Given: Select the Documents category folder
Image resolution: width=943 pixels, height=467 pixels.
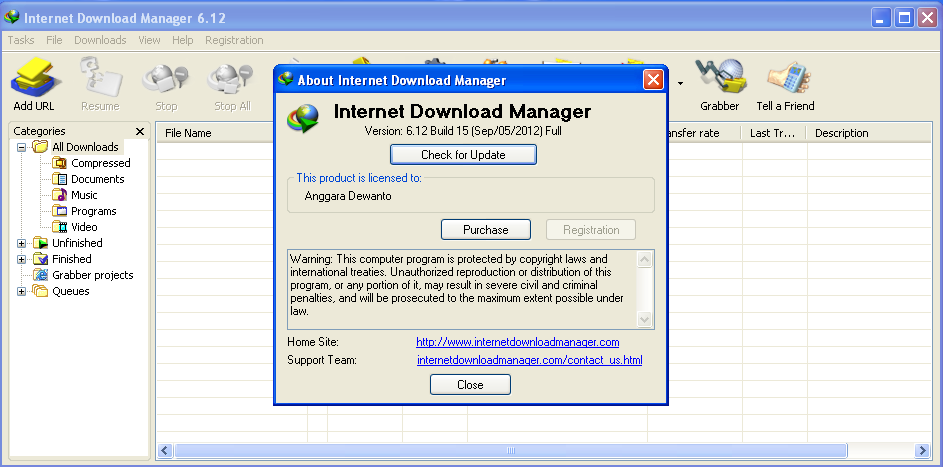Looking at the screenshot, I should pos(88,179).
